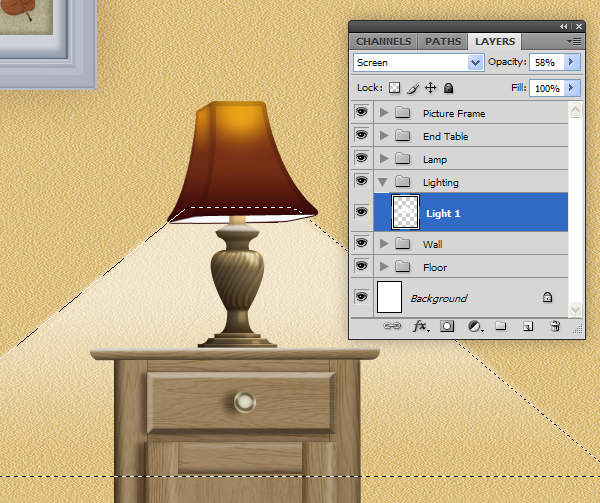Lock transparent pixels
This screenshot has height=503, width=600.
(395, 88)
